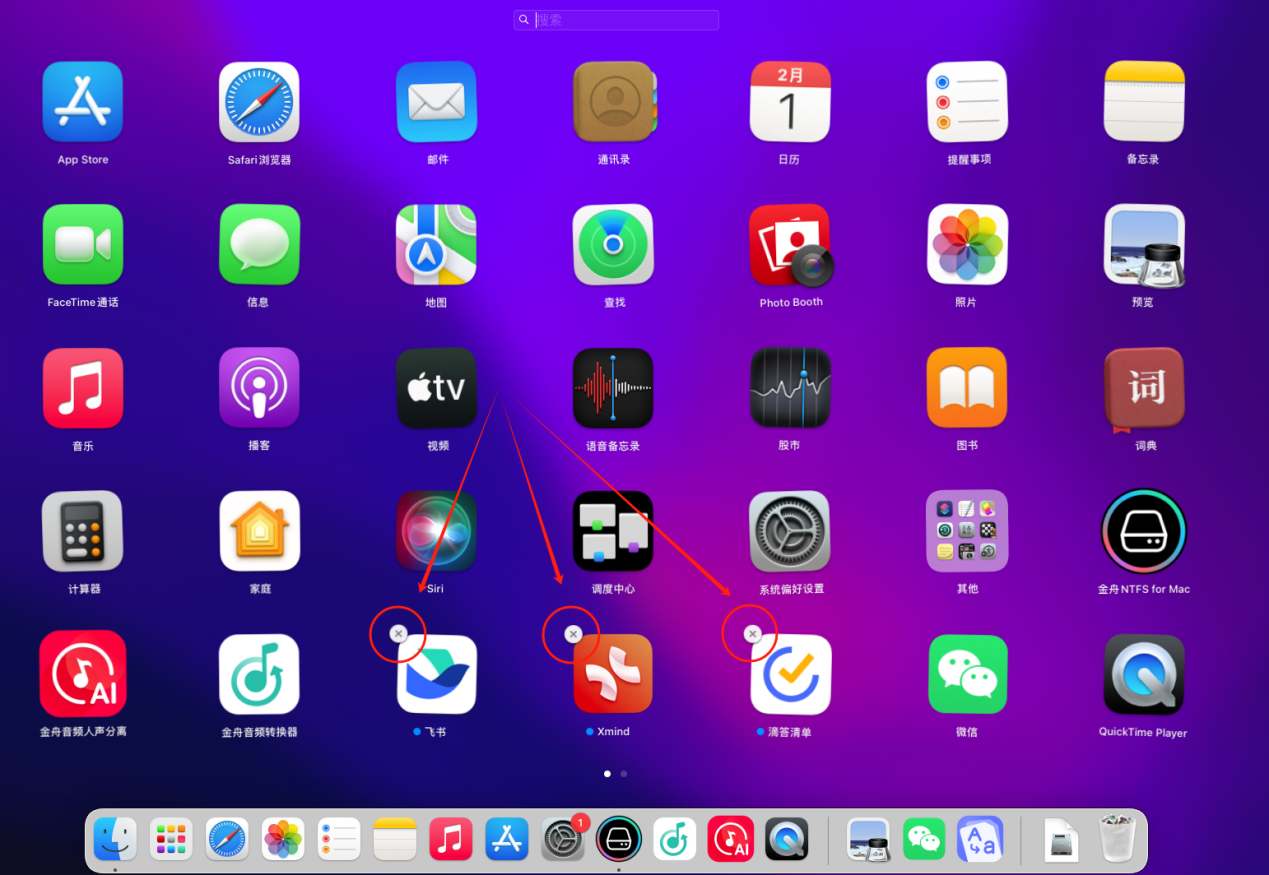Open 金舟音频人声分离 in Launchpad grid
This screenshot has height=875, width=1269.
(83, 673)
